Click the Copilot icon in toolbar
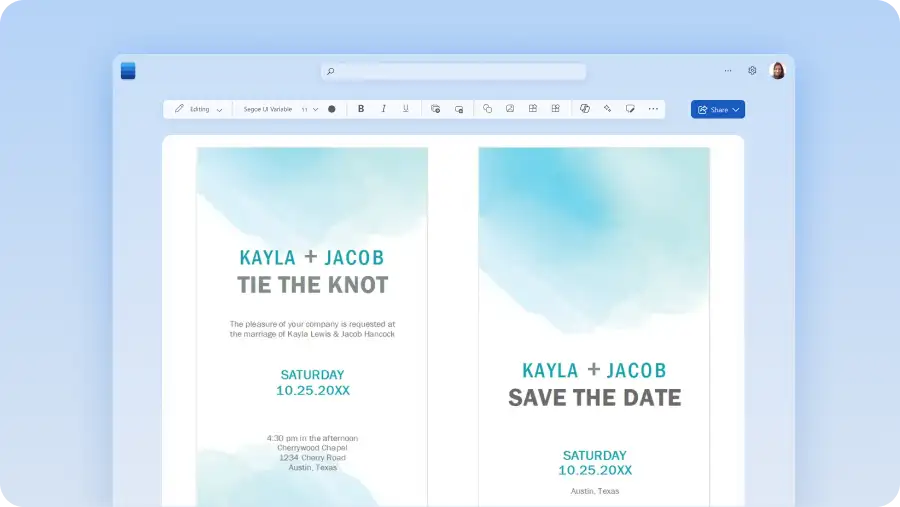Viewport: 900px width, 507px height. point(585,109)
